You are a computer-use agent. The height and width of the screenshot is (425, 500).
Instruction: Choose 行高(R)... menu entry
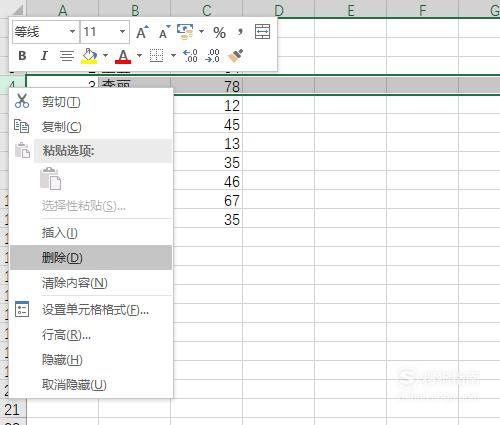pyautogui.click(x=91, y=335)
